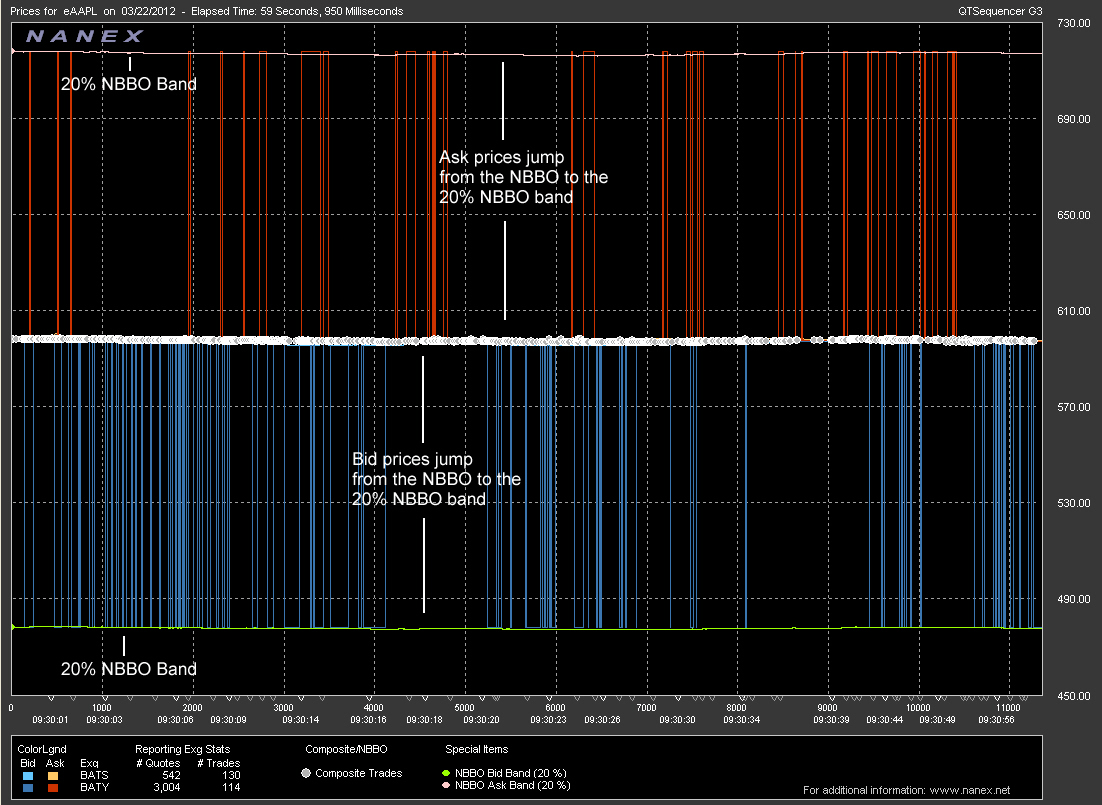Click the BATS ask orange color swatch
This screenshot has width=1102, height=805.
pyautogui.click(x=53, y=775)
